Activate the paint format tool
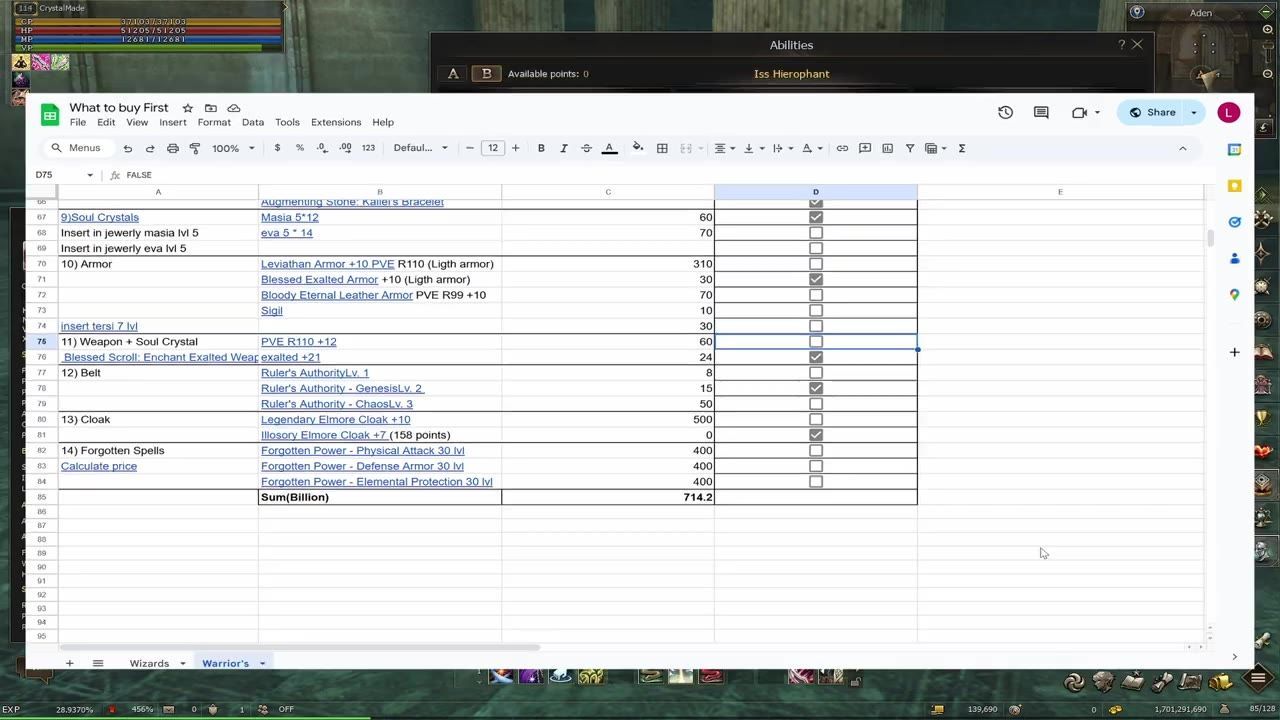 [x=195, y=148]
